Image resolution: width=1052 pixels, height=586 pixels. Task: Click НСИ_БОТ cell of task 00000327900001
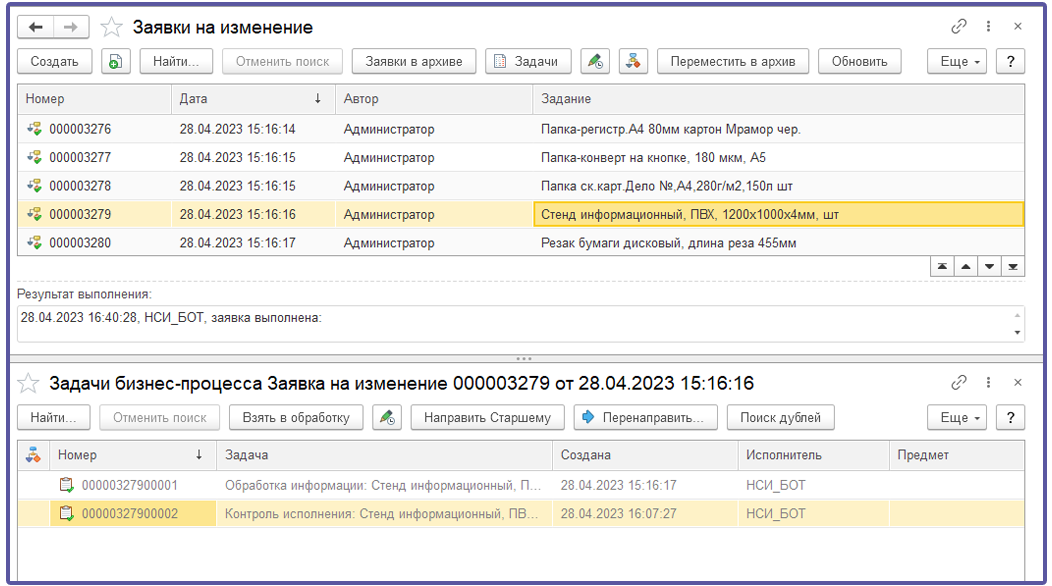pos(813,485)
